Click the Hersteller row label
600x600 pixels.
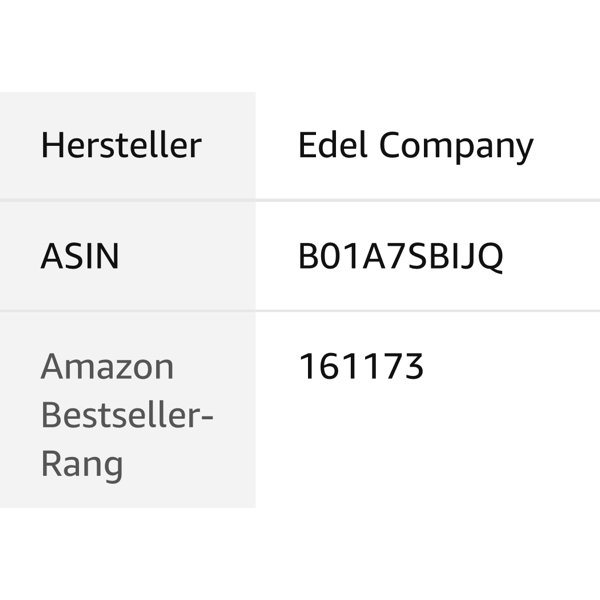(120, 146)
